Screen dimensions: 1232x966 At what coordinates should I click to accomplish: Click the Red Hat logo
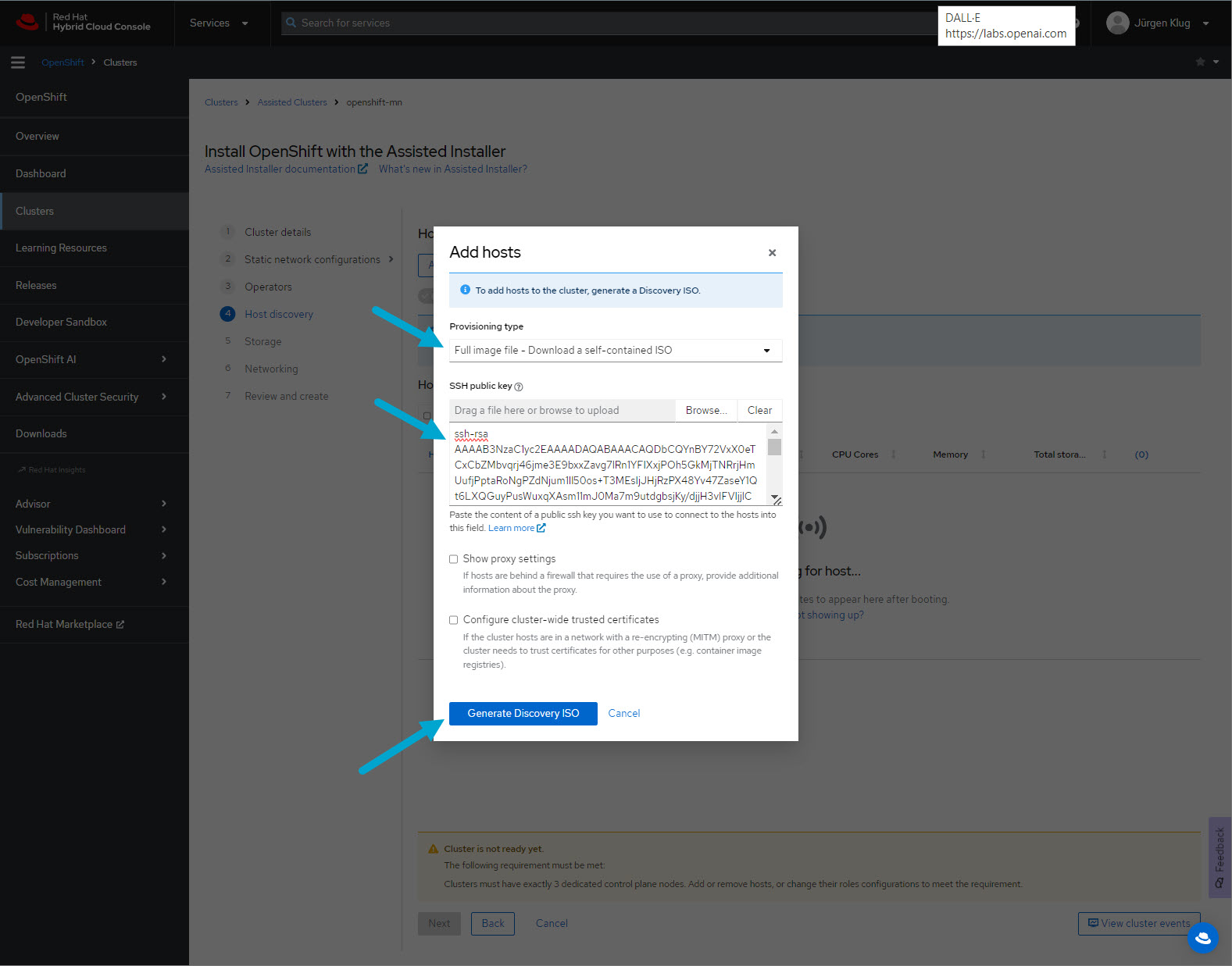click(27, 22)
